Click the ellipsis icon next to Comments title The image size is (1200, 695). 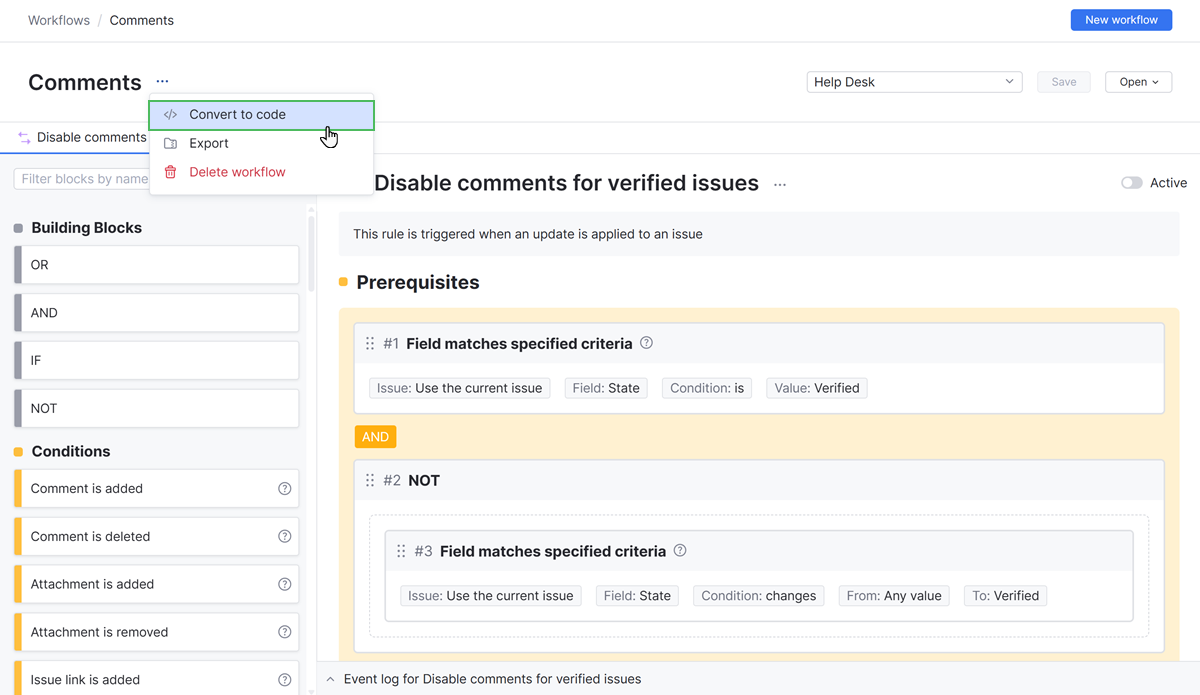pyautogui.click(x=162, y=82)
